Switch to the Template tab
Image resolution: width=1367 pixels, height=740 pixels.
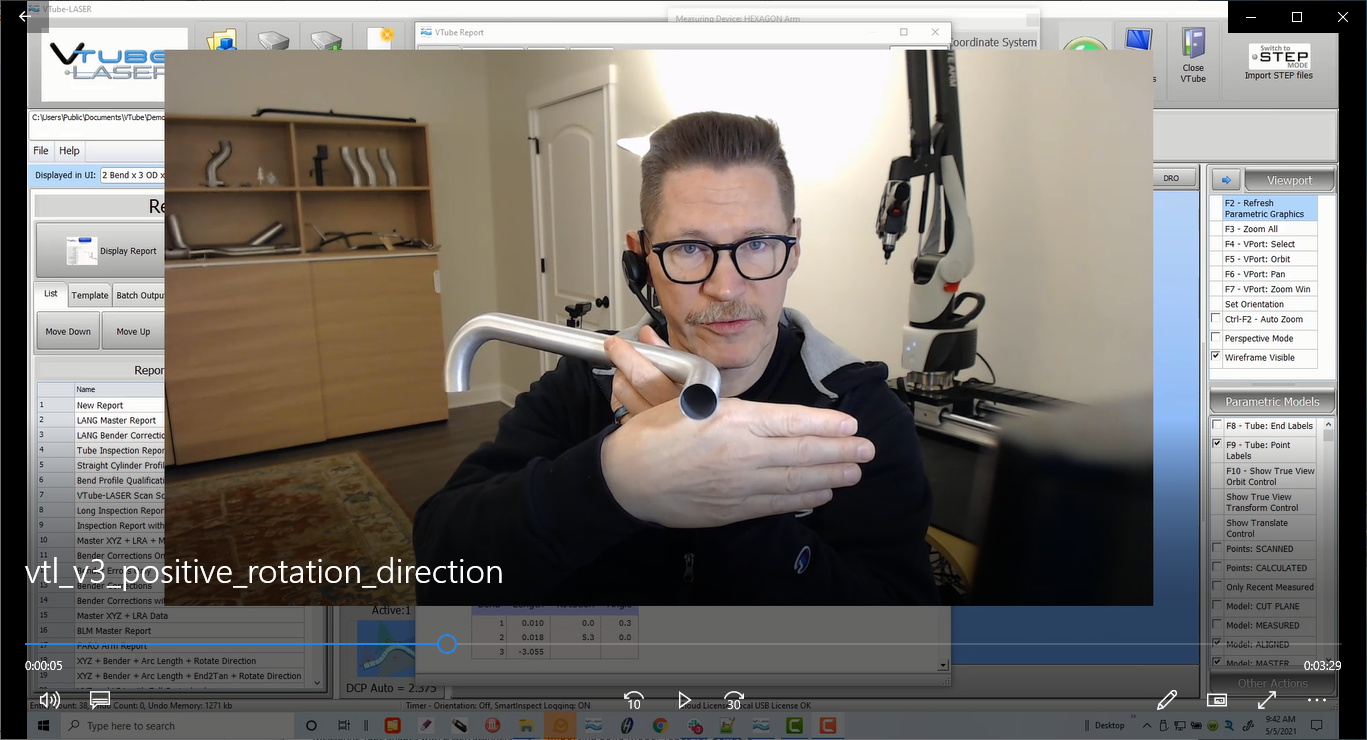click(x=89, y=295)
